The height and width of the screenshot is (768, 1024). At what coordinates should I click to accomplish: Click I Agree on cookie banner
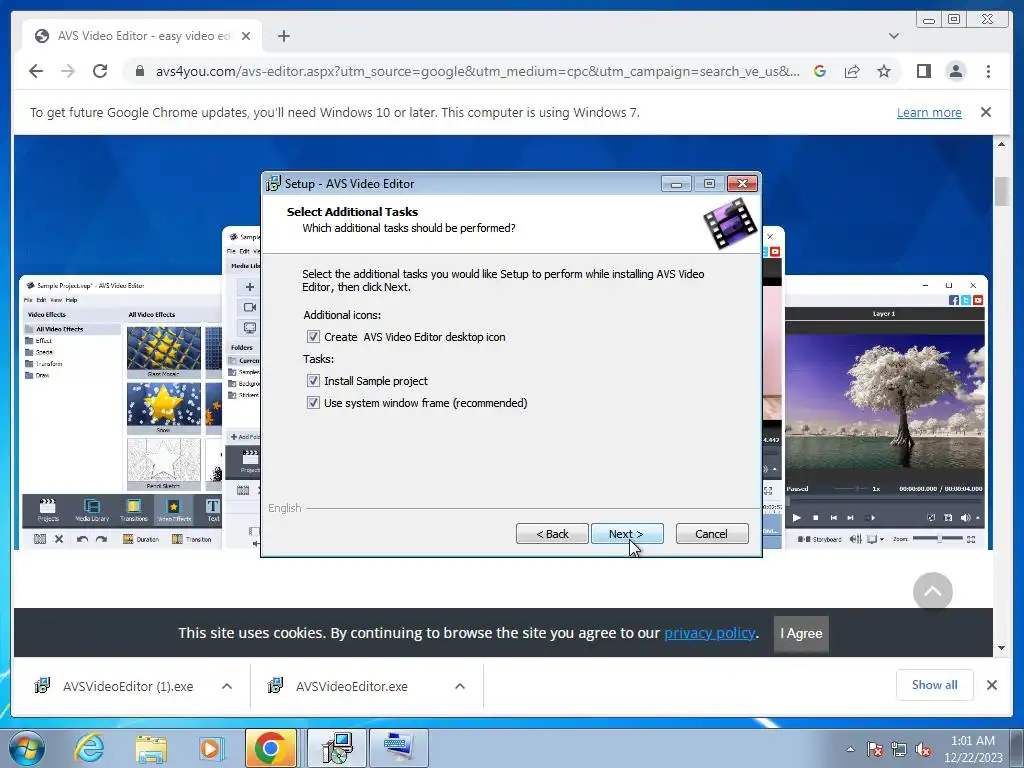coord(801,633)
